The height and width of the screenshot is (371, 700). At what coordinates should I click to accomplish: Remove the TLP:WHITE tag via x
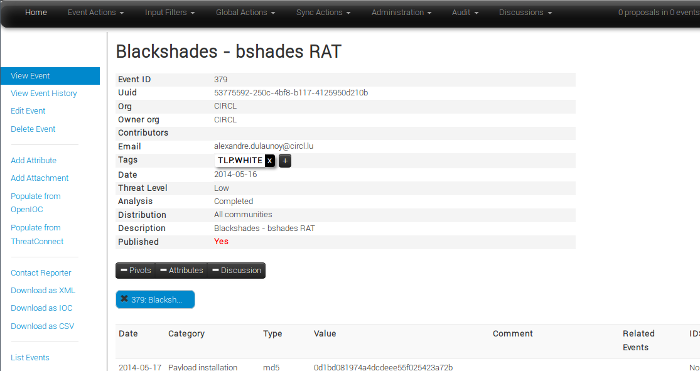point(270,161)
